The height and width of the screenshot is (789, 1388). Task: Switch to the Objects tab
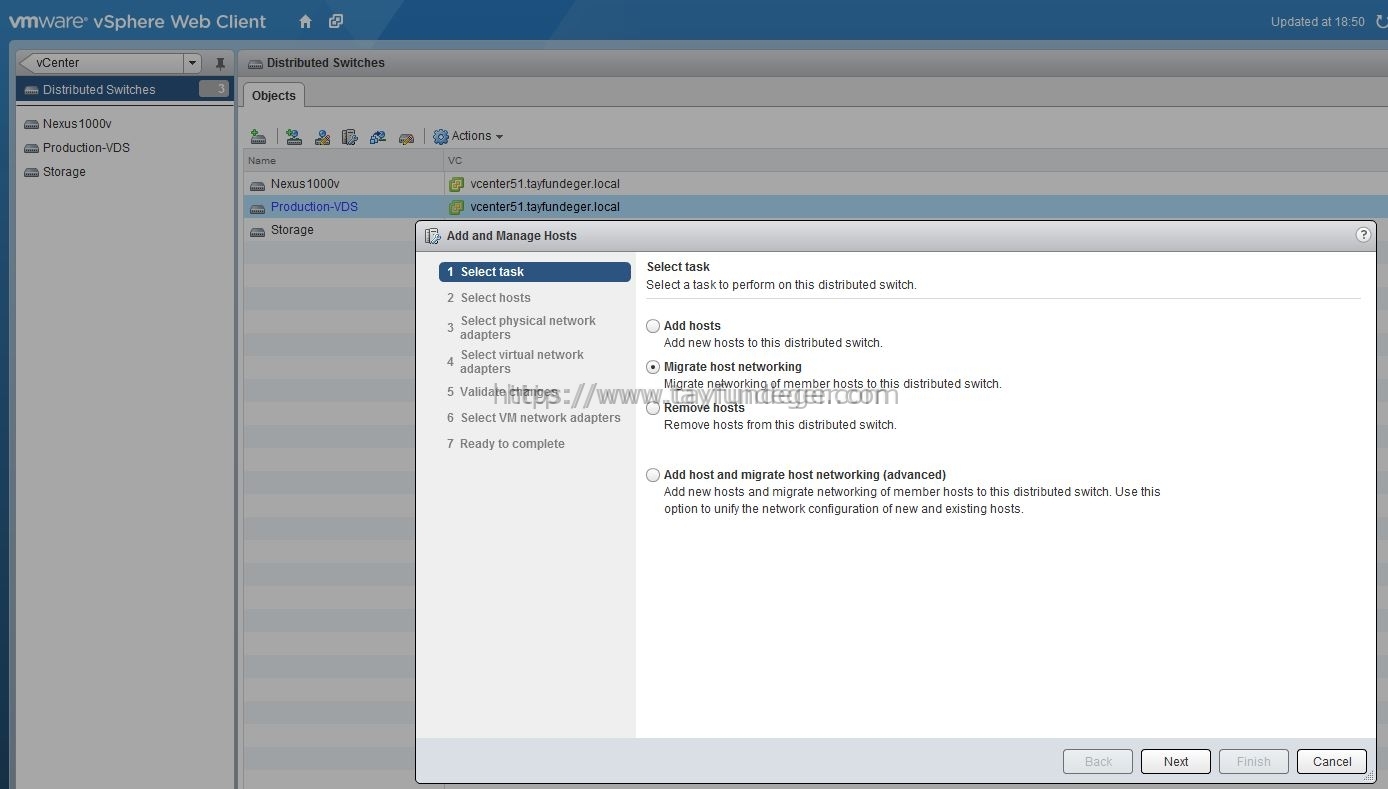274,96
